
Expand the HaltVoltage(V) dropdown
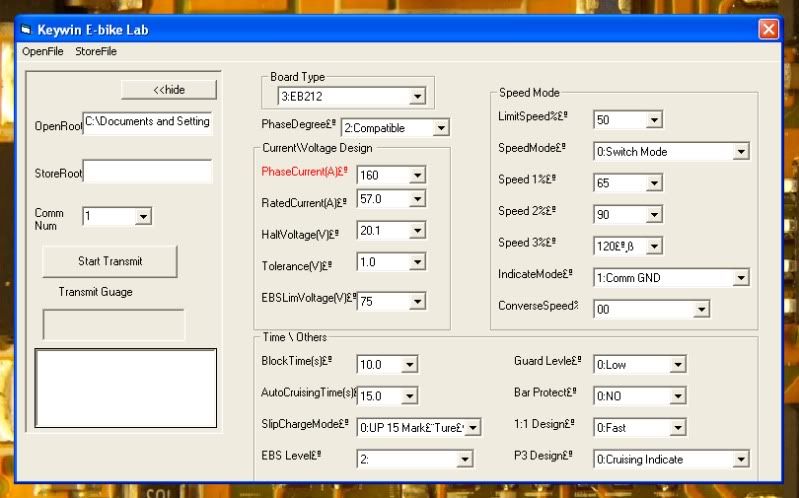(x=417, y=230)
